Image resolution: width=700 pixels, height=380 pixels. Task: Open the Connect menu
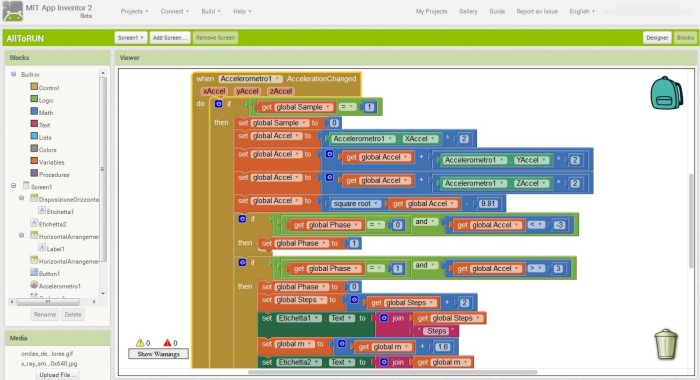coord(175,12)
